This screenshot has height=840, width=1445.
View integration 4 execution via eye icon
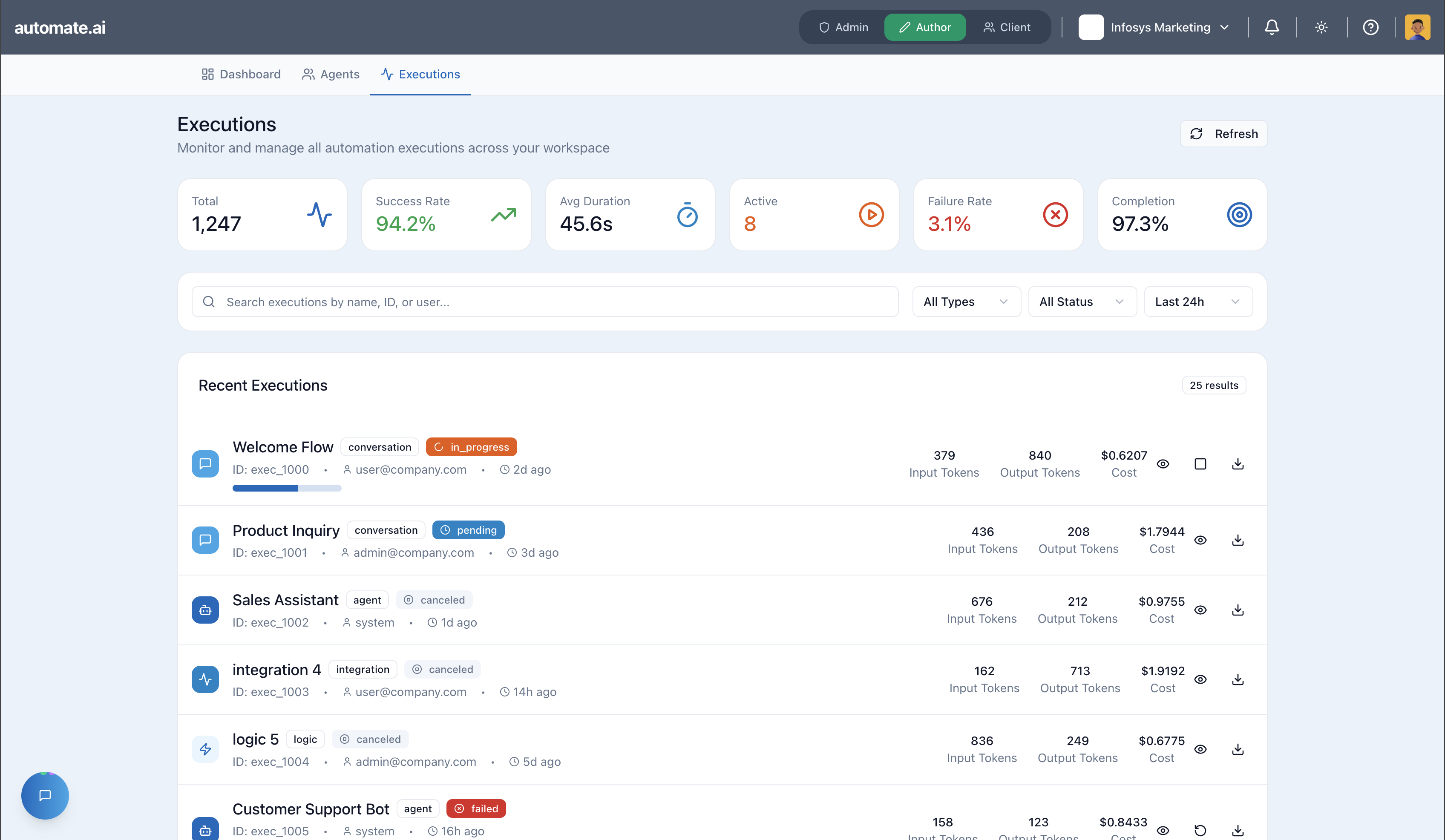tap(1200, 679)
